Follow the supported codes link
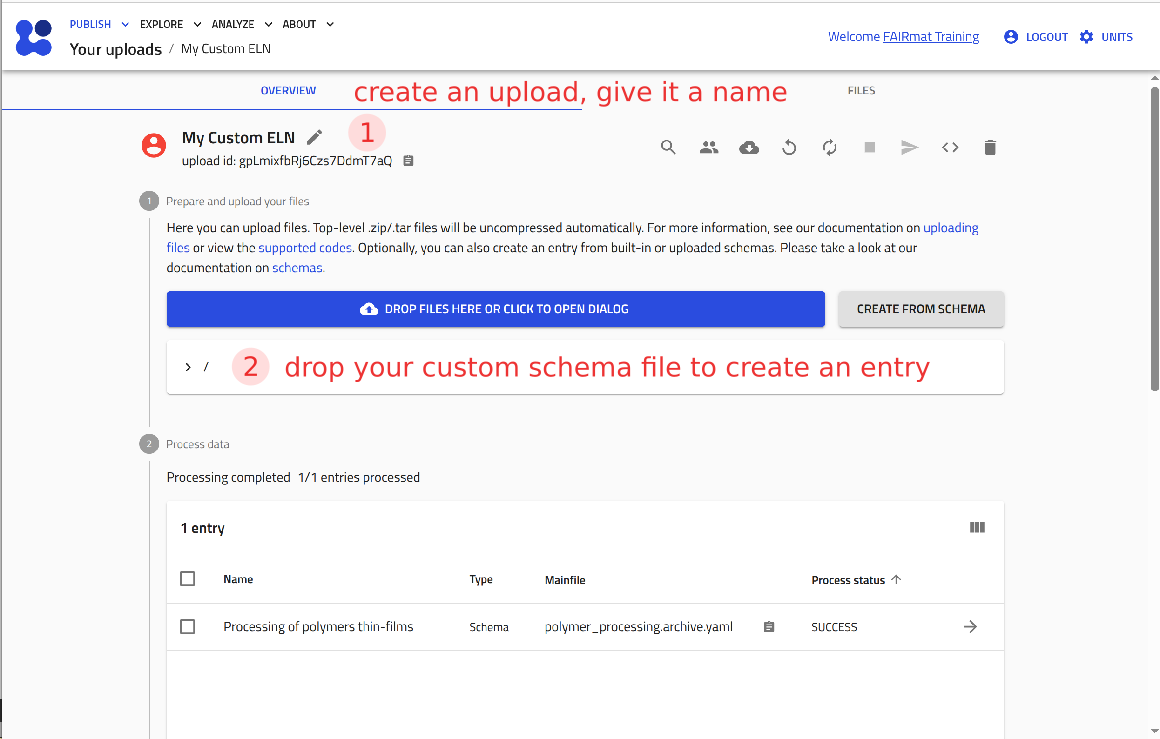 305,248
